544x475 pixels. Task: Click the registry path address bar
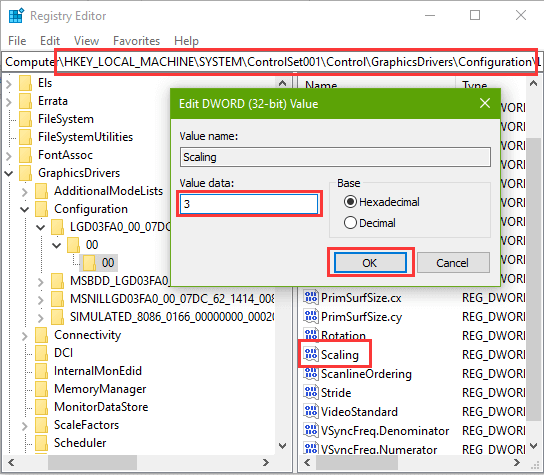[272, 62]
